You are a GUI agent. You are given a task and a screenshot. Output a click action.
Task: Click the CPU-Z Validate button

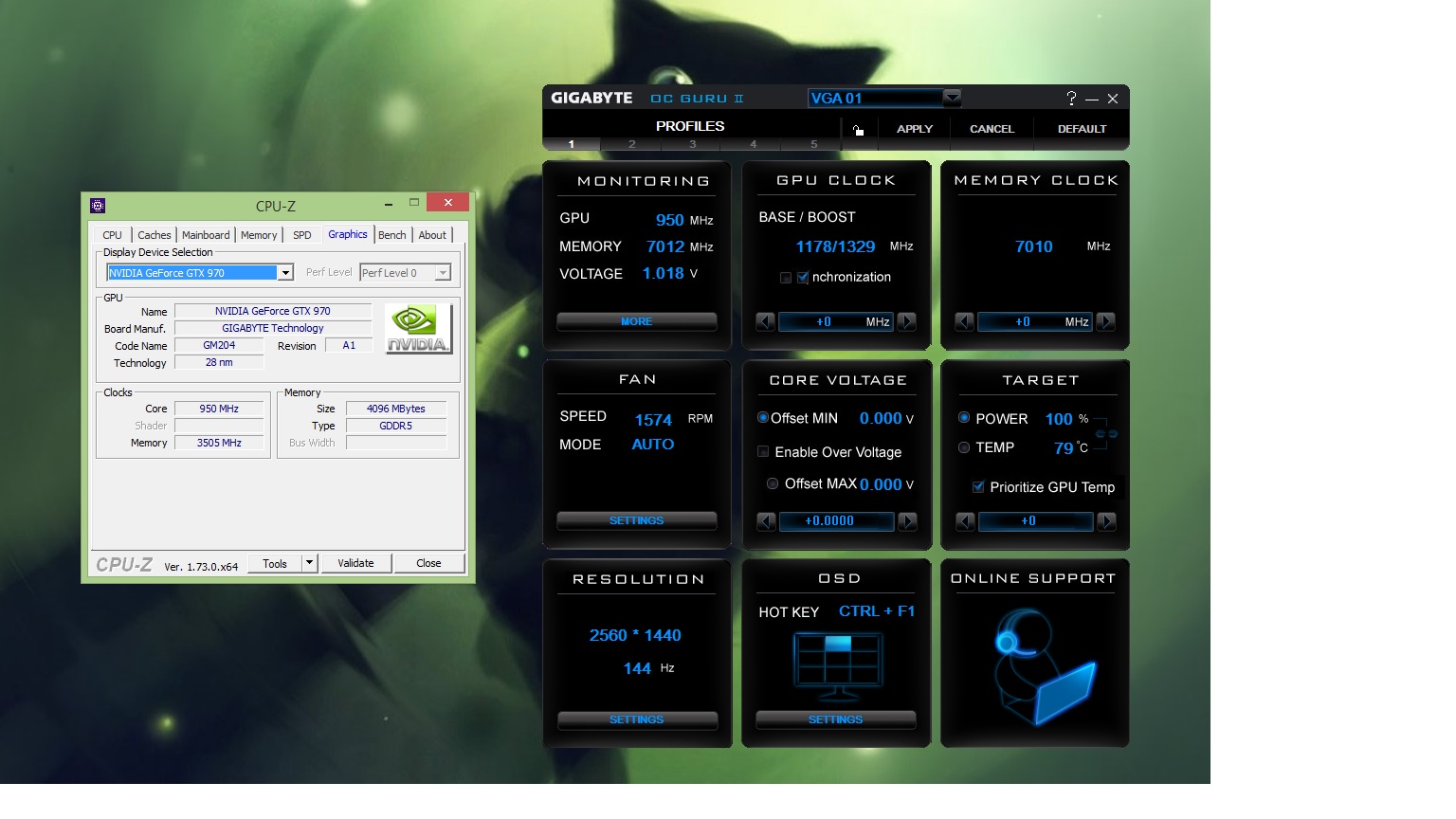(355, 563)
